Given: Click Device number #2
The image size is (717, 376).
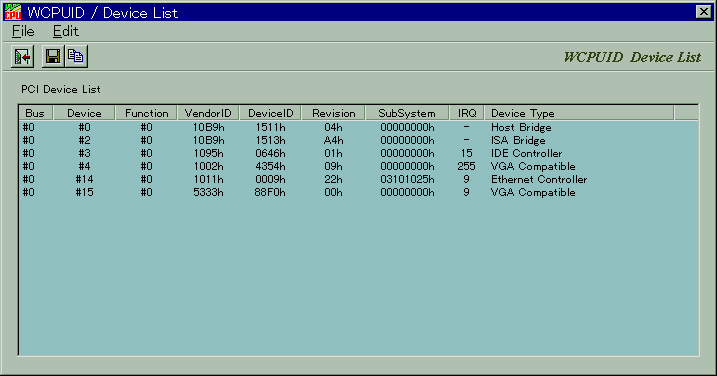Looking at the screenshot, I should click(84, 140).
